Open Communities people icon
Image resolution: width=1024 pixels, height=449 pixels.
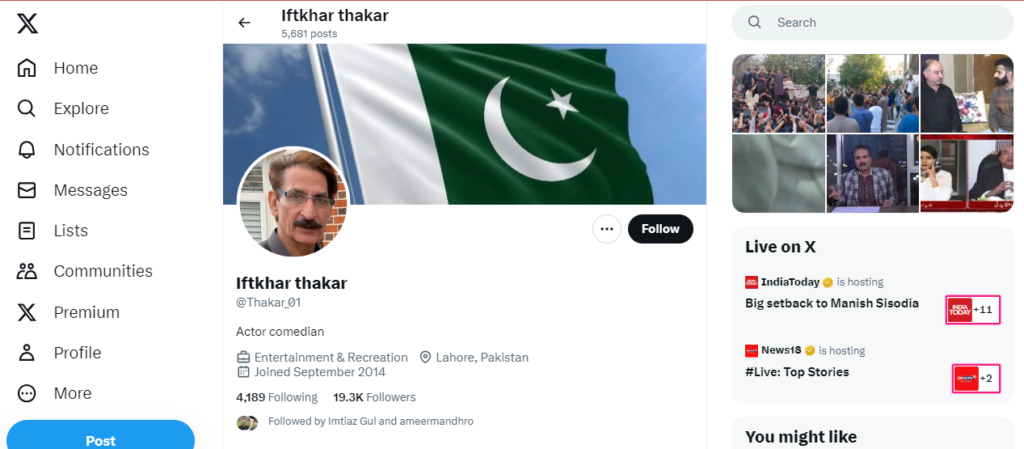[26, 271]
